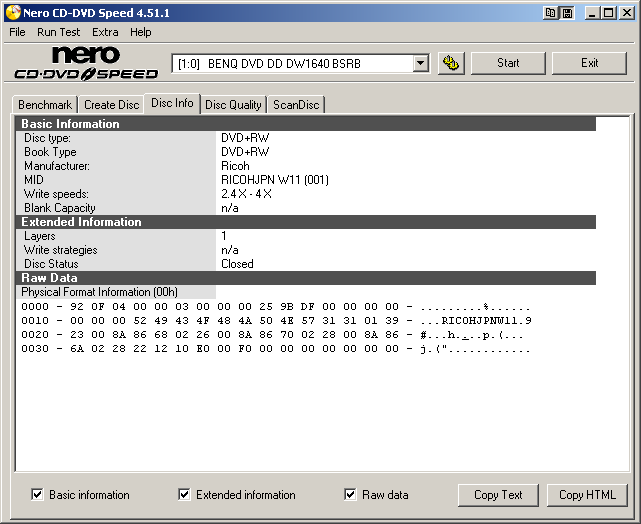Screen dimensions: 641x524
Task: Click the Disc type label
Action: (x=47, y=138)
